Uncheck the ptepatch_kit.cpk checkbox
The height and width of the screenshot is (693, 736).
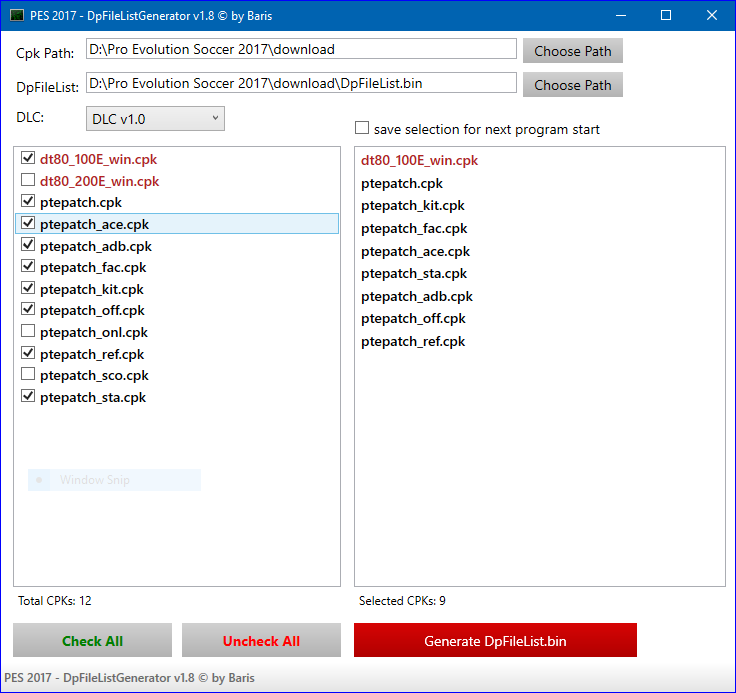coord(28,288)
